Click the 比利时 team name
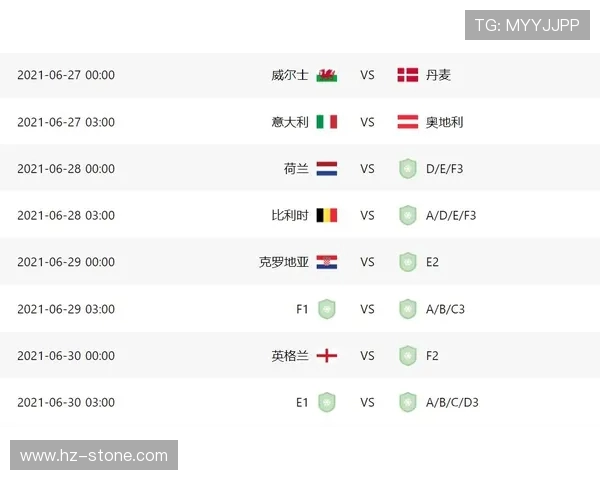This screenshot has height=480, width=600. [x=290, y=215]
